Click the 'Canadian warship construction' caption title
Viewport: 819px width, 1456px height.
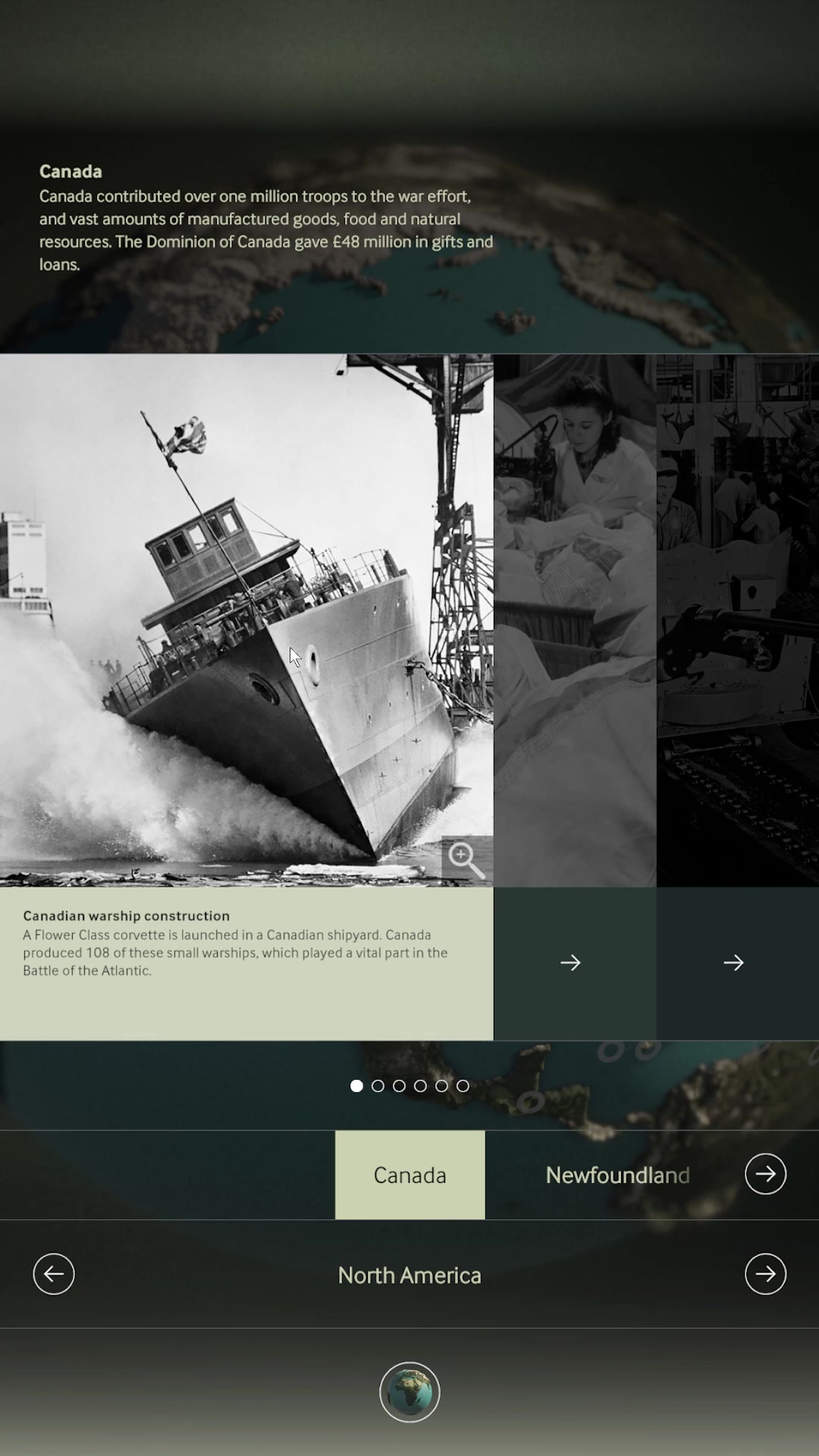[126, 916]
